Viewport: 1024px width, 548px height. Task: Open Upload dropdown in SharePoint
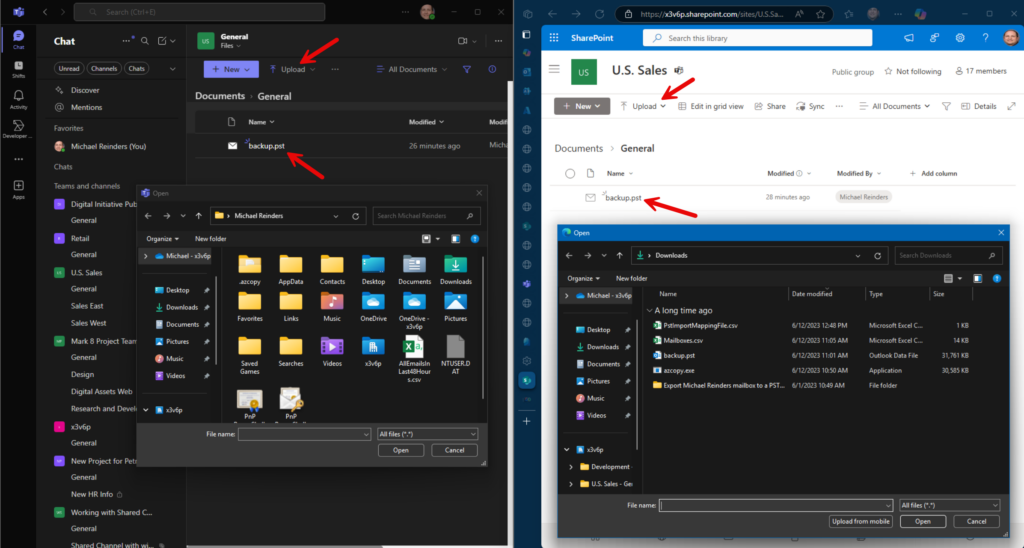tap(643, 106)
